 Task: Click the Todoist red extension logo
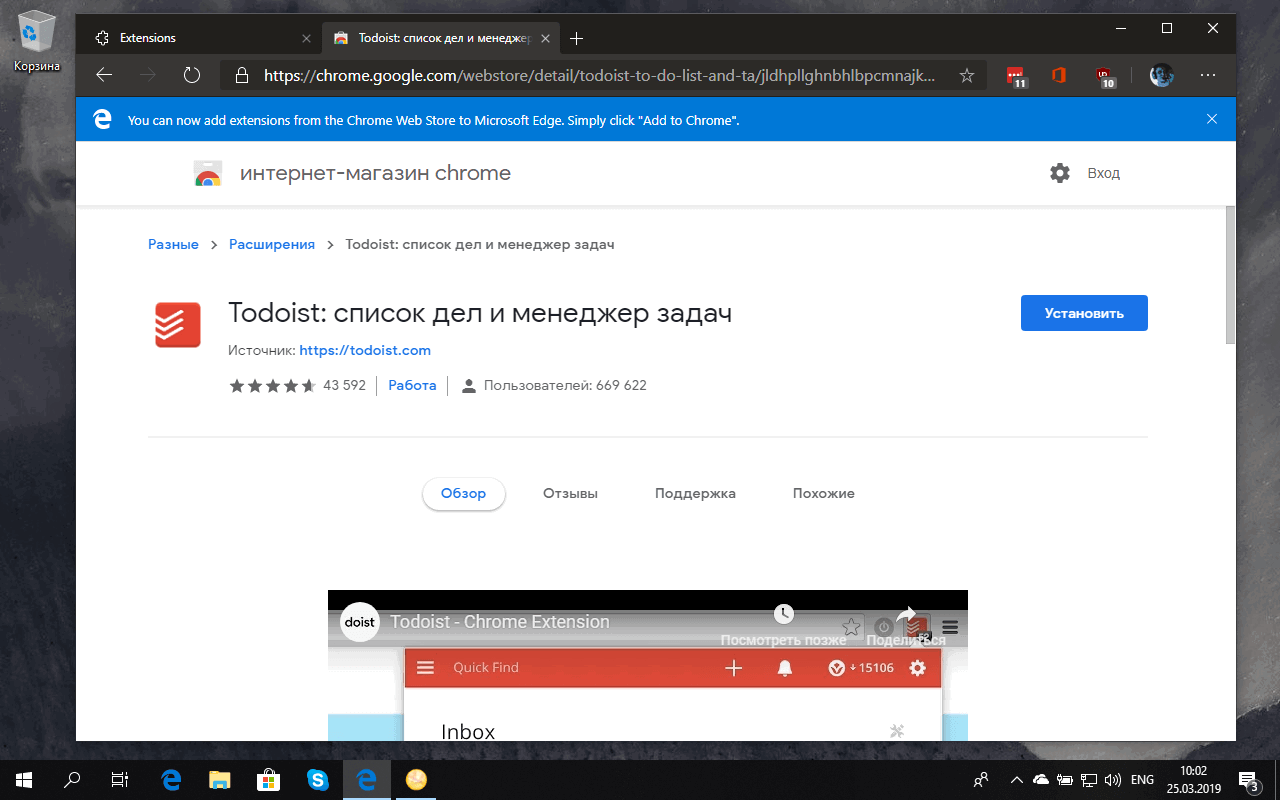[178, 325]
